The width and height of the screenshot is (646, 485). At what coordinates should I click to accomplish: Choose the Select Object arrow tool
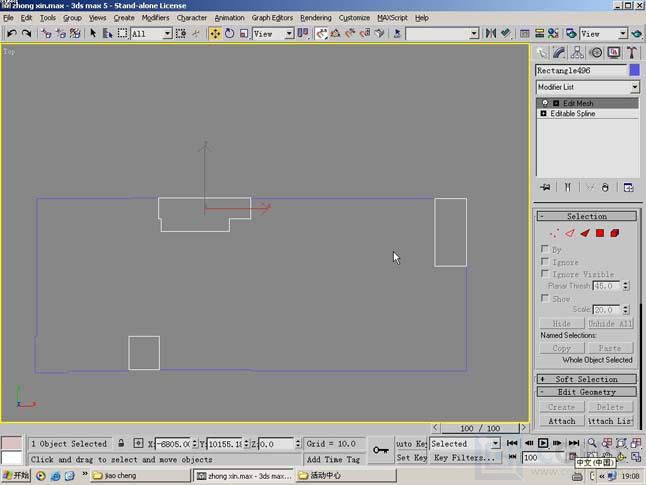click(x=93, y=33)
